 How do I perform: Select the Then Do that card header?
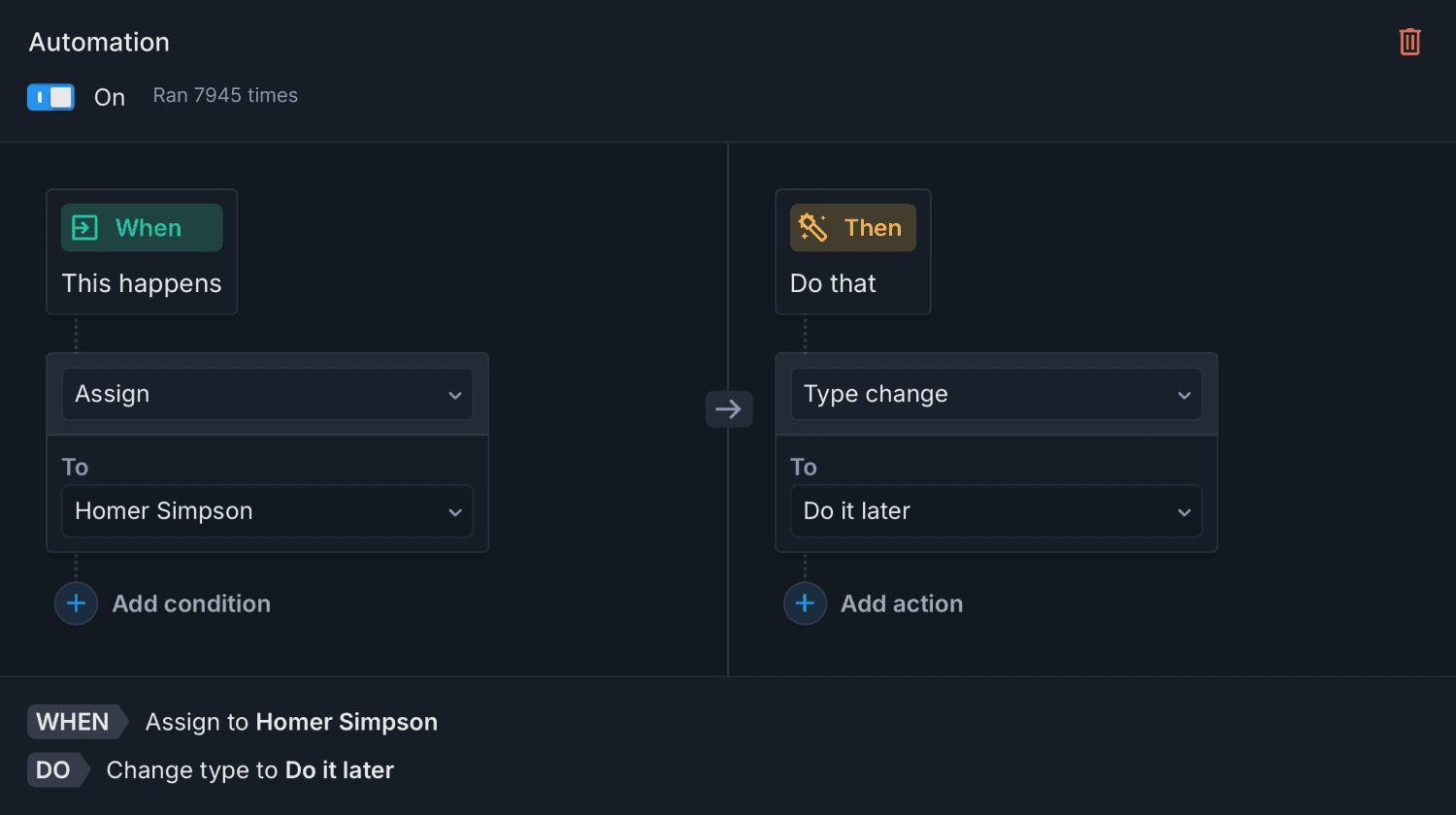coord(852,252)
